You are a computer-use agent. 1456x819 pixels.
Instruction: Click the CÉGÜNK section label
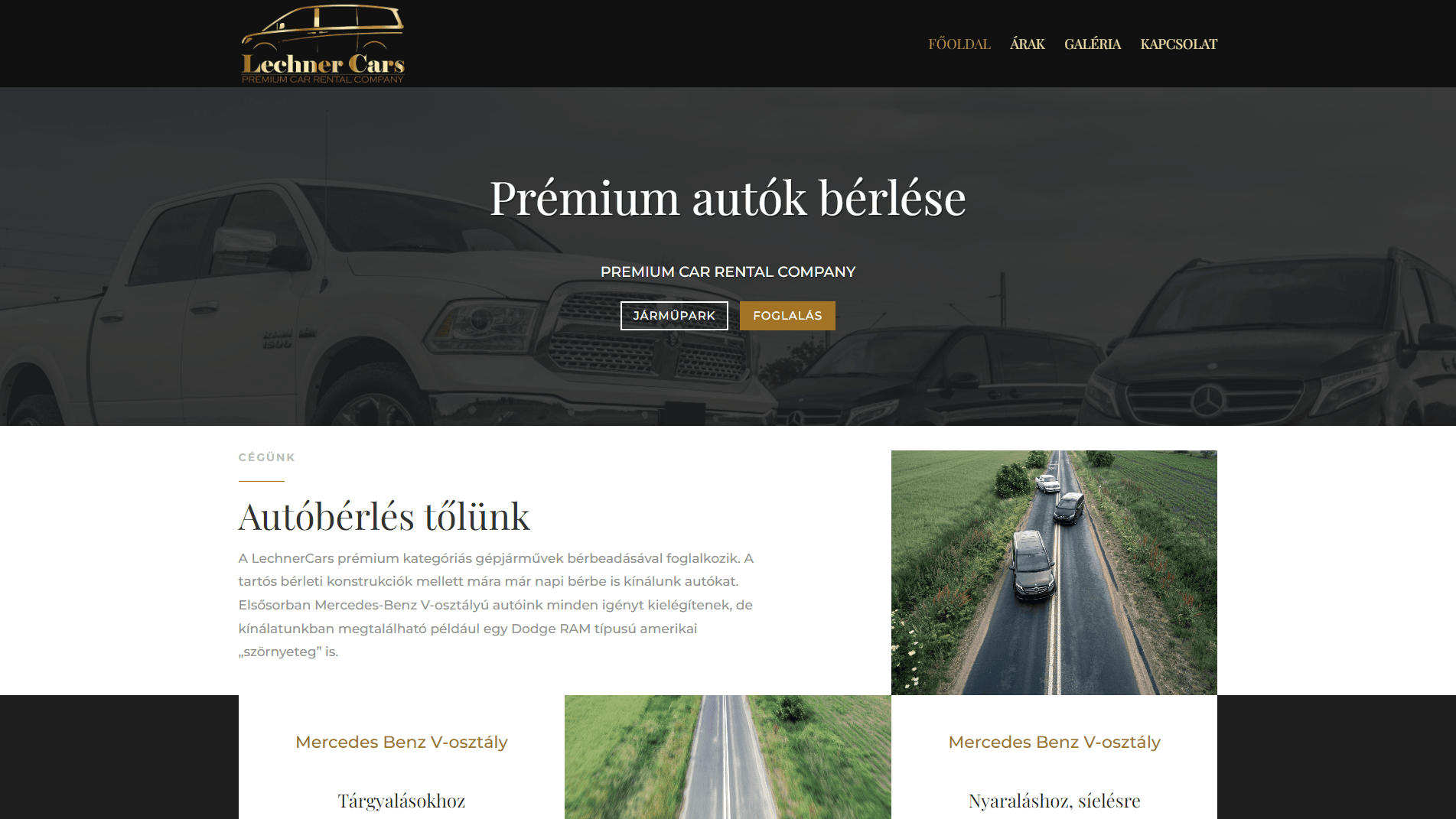267,457
